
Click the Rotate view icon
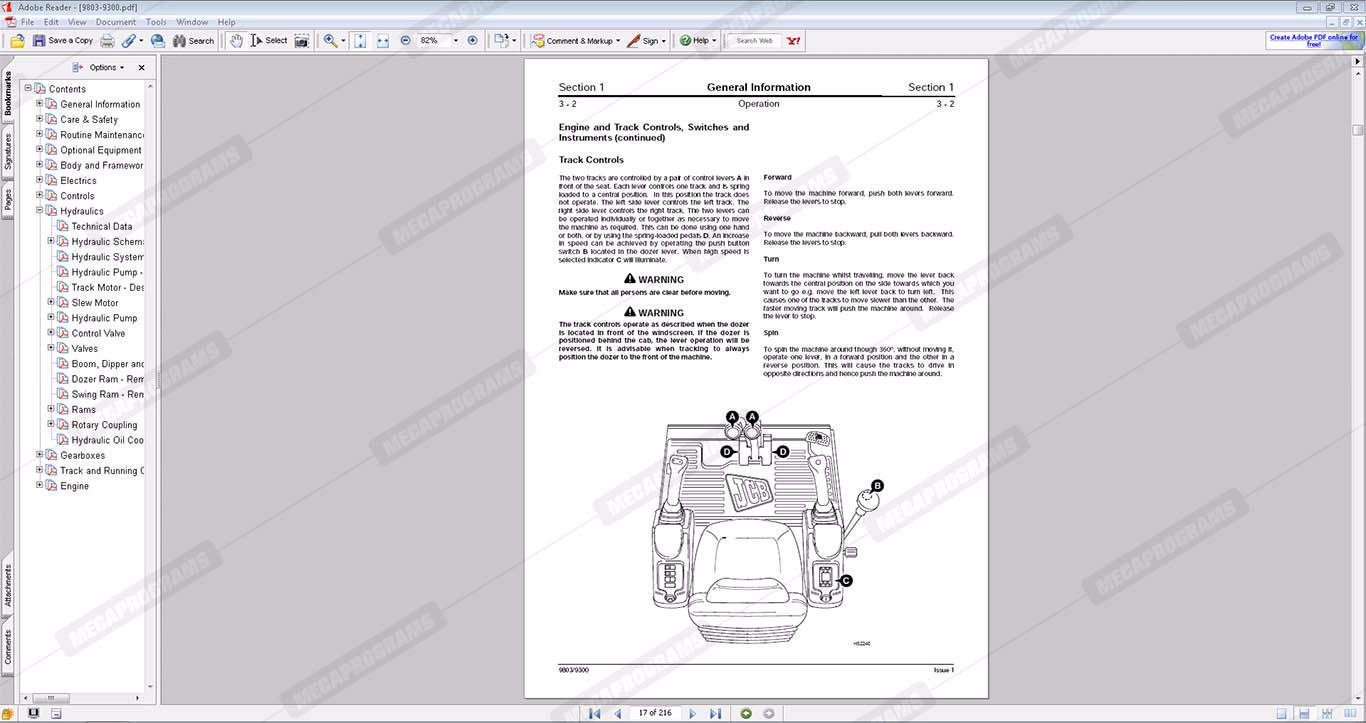pos(504,41)
